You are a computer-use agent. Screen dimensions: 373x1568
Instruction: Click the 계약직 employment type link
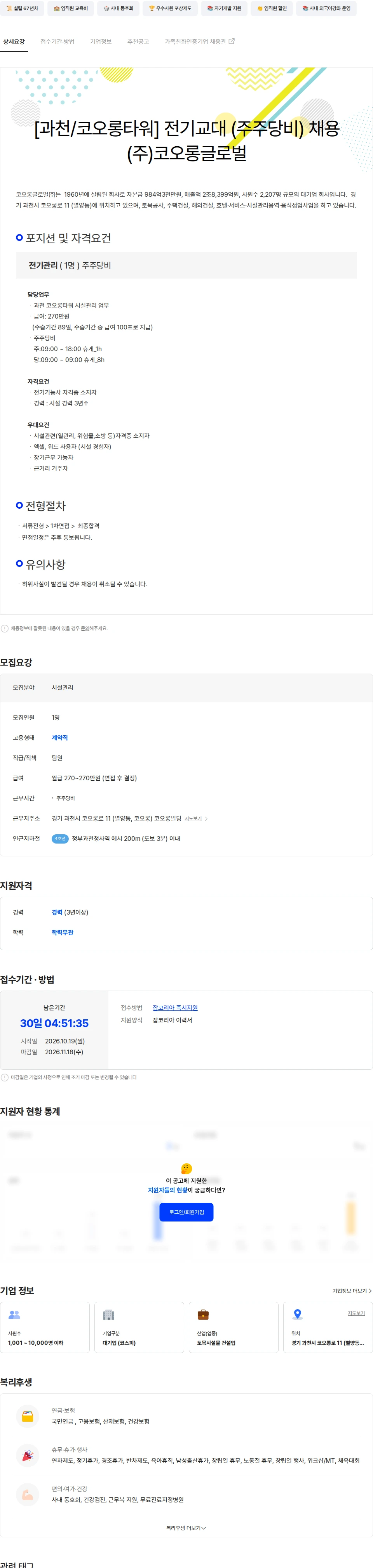pos(60,738)
